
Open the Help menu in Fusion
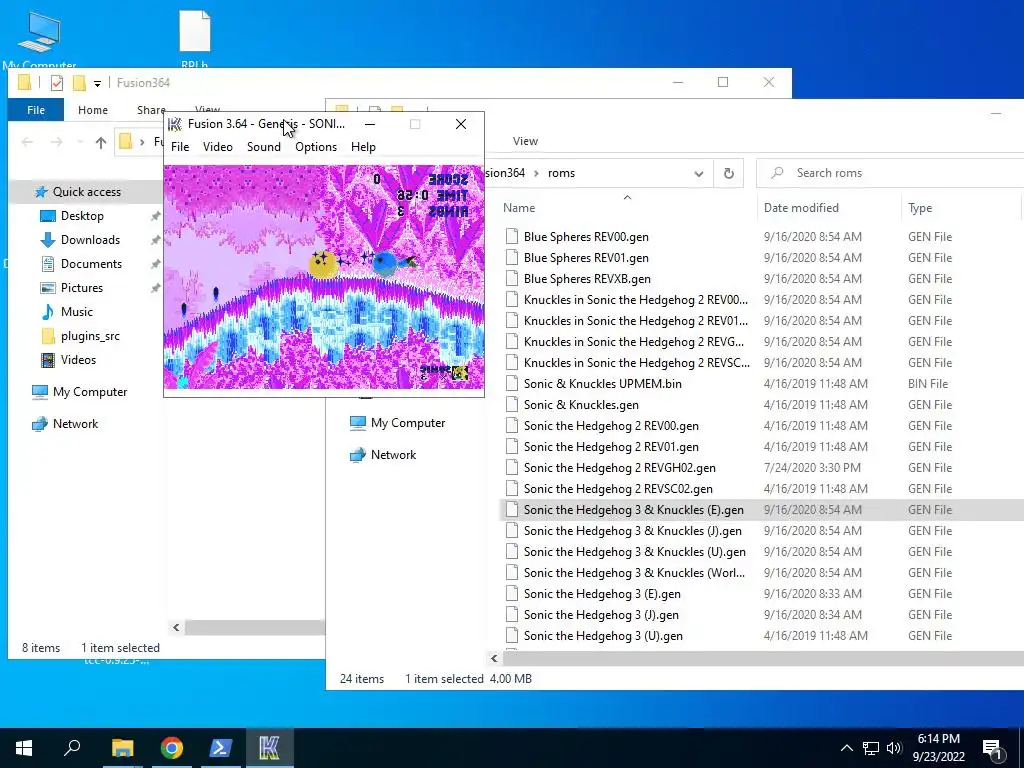click(x=363, y=147)
